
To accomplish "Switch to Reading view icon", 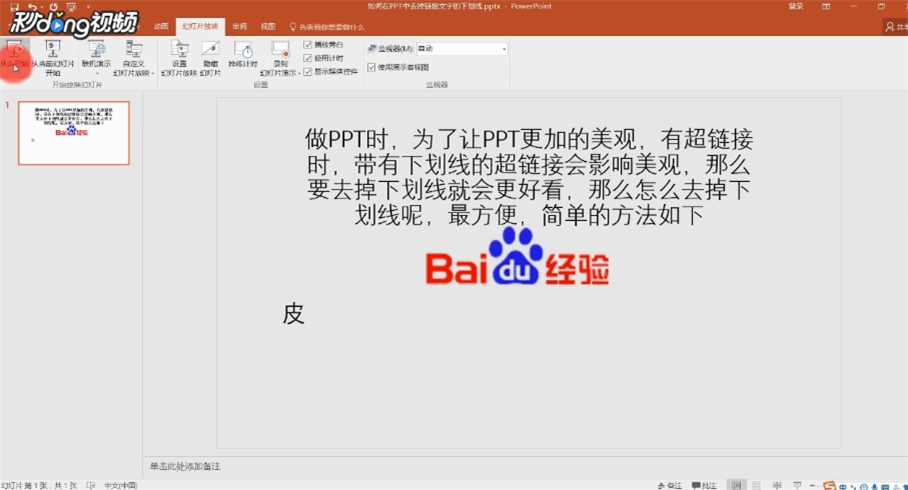I will click(x=777, y=485).
